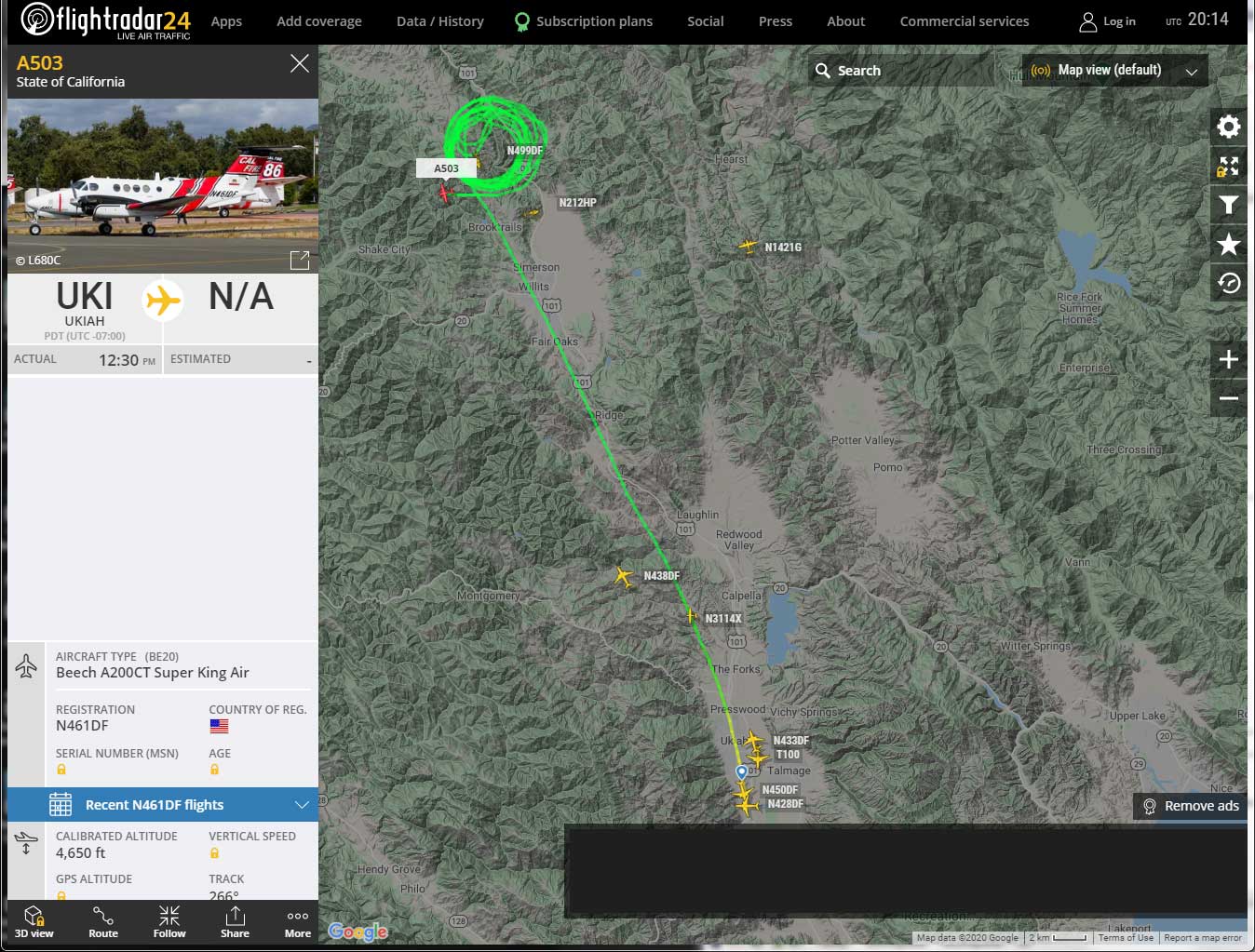The image size is (1255, 952).
Task: Toggle Follow for aircraft A503
Action: [x=169, y=921]
